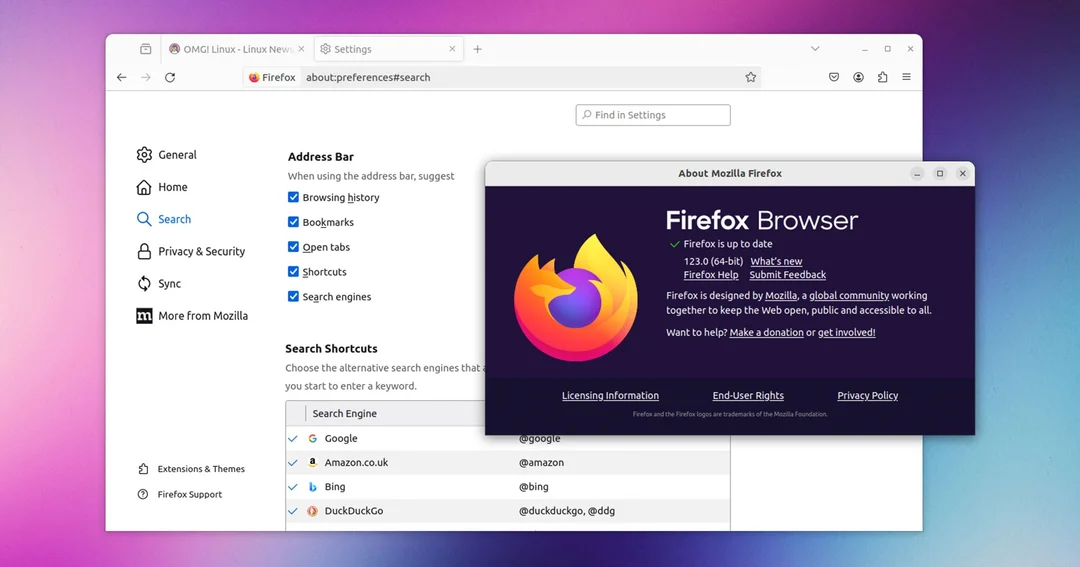Select the Bing favicon in the list
This screenshot has width=1080, height=567.
313,487
